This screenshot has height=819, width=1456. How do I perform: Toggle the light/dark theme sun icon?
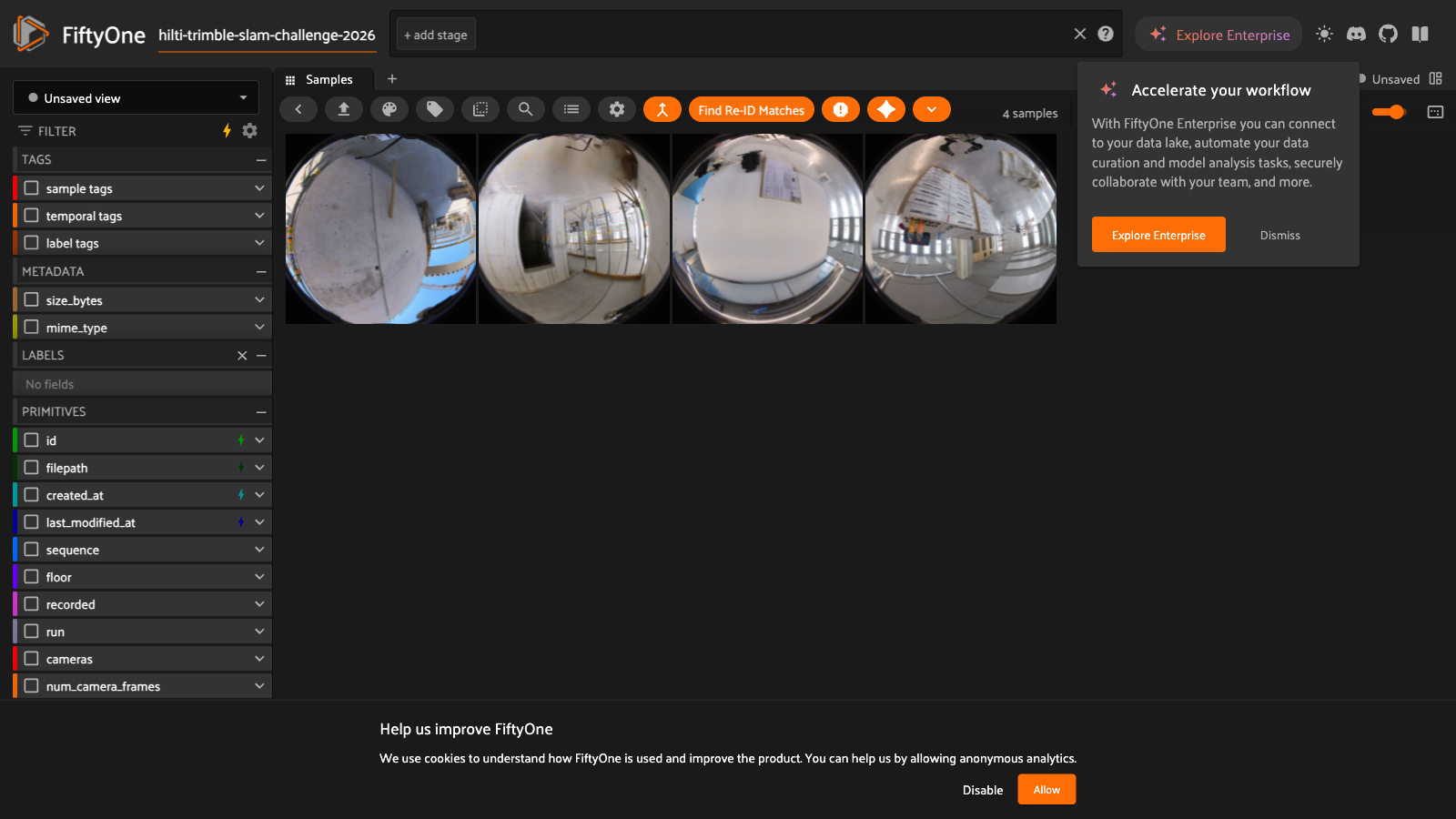pyautogui.click(x=1324, y=34)
